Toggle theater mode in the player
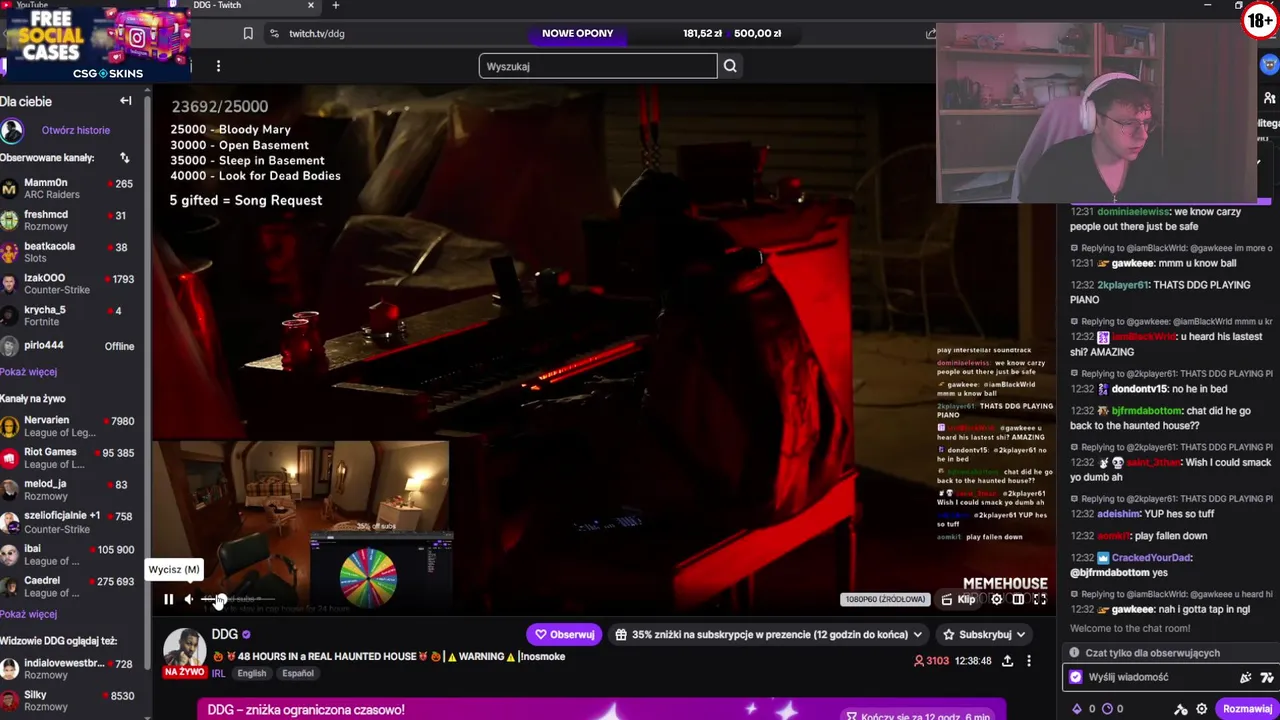The image size is (1280, 720). click(x=1018, y=599)
